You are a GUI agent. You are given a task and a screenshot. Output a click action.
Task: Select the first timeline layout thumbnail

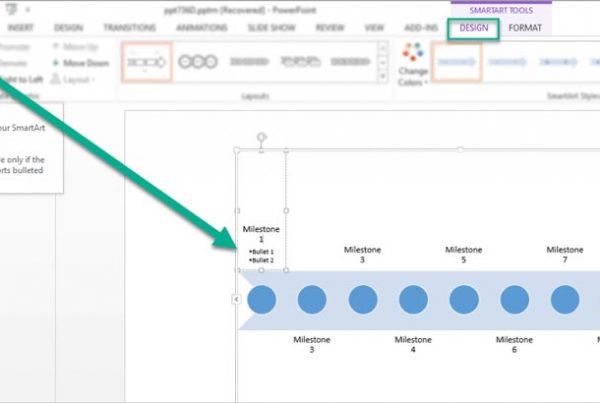click(x=148, y=62)
